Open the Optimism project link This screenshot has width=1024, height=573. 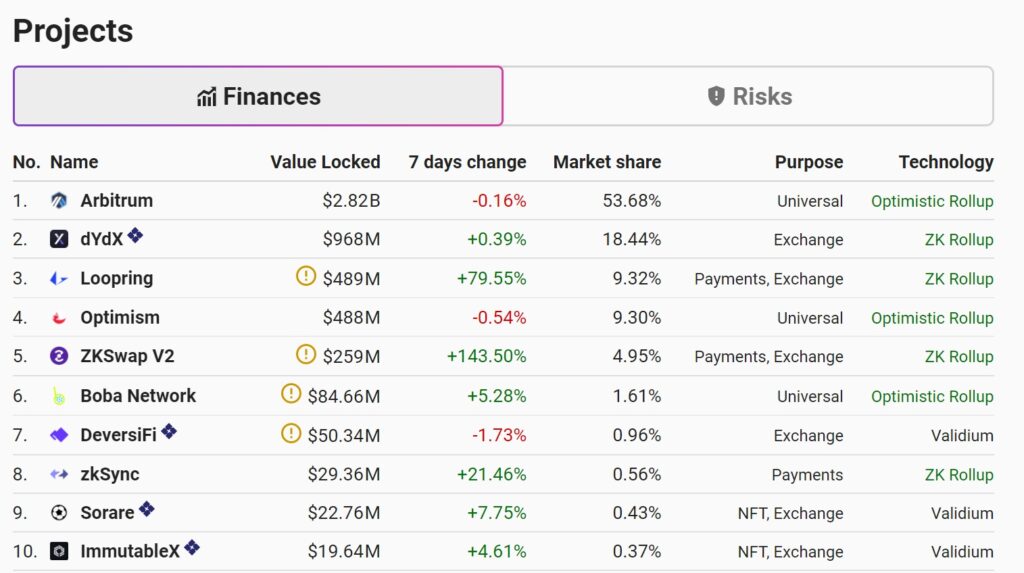click(120, 318)
